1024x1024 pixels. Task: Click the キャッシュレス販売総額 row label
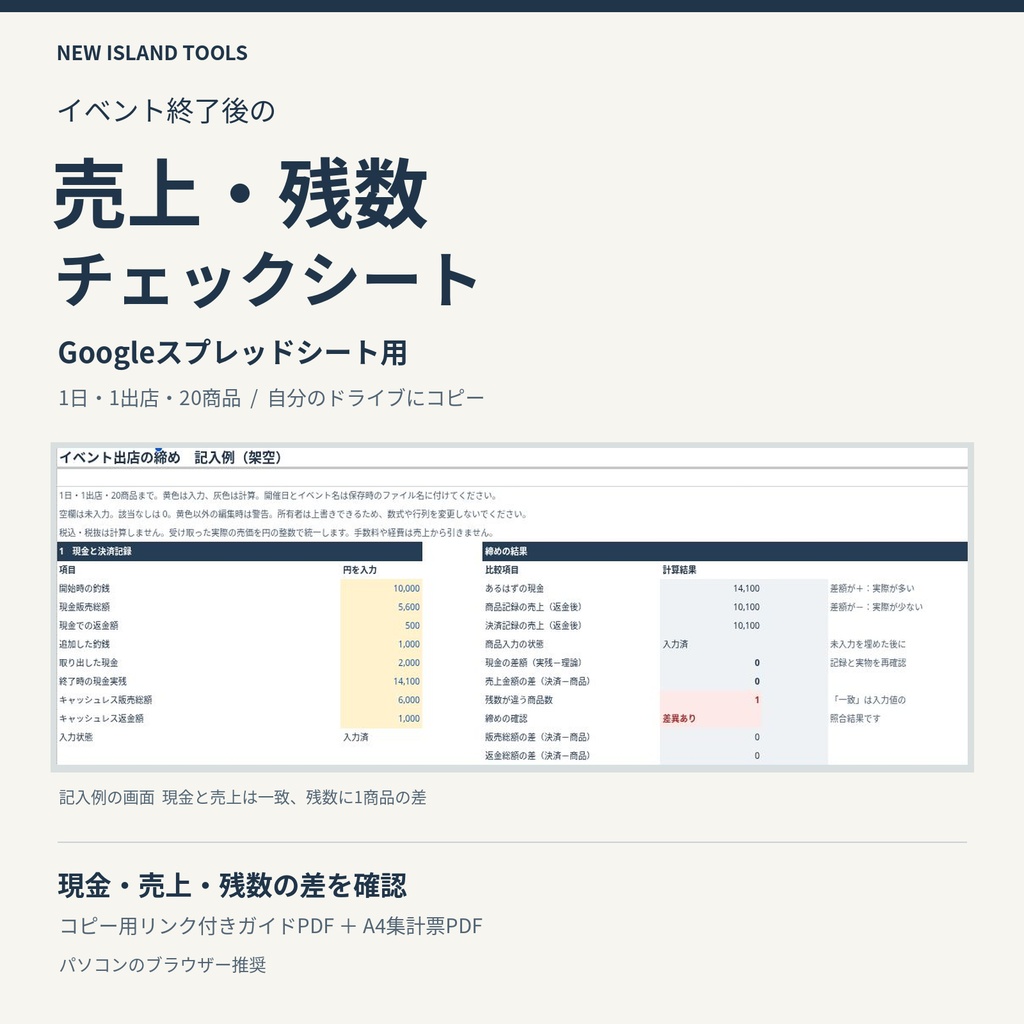click(105, 699)
